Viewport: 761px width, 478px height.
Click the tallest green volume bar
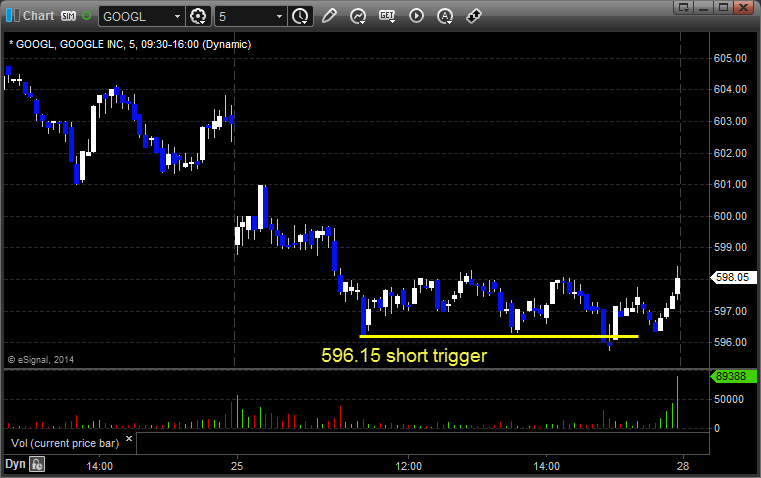(678, 402)
